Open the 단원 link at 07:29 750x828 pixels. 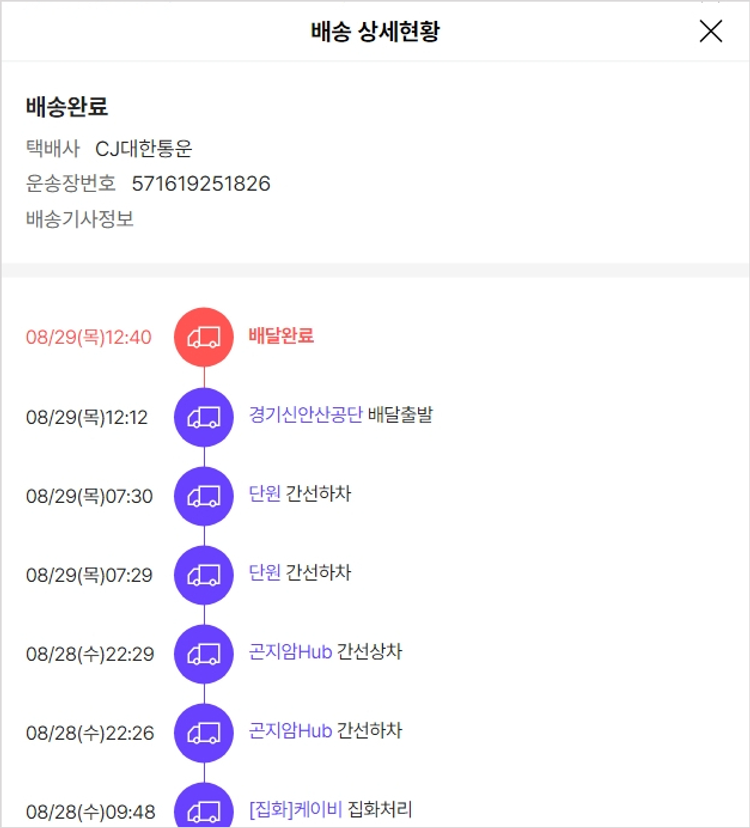265,573
